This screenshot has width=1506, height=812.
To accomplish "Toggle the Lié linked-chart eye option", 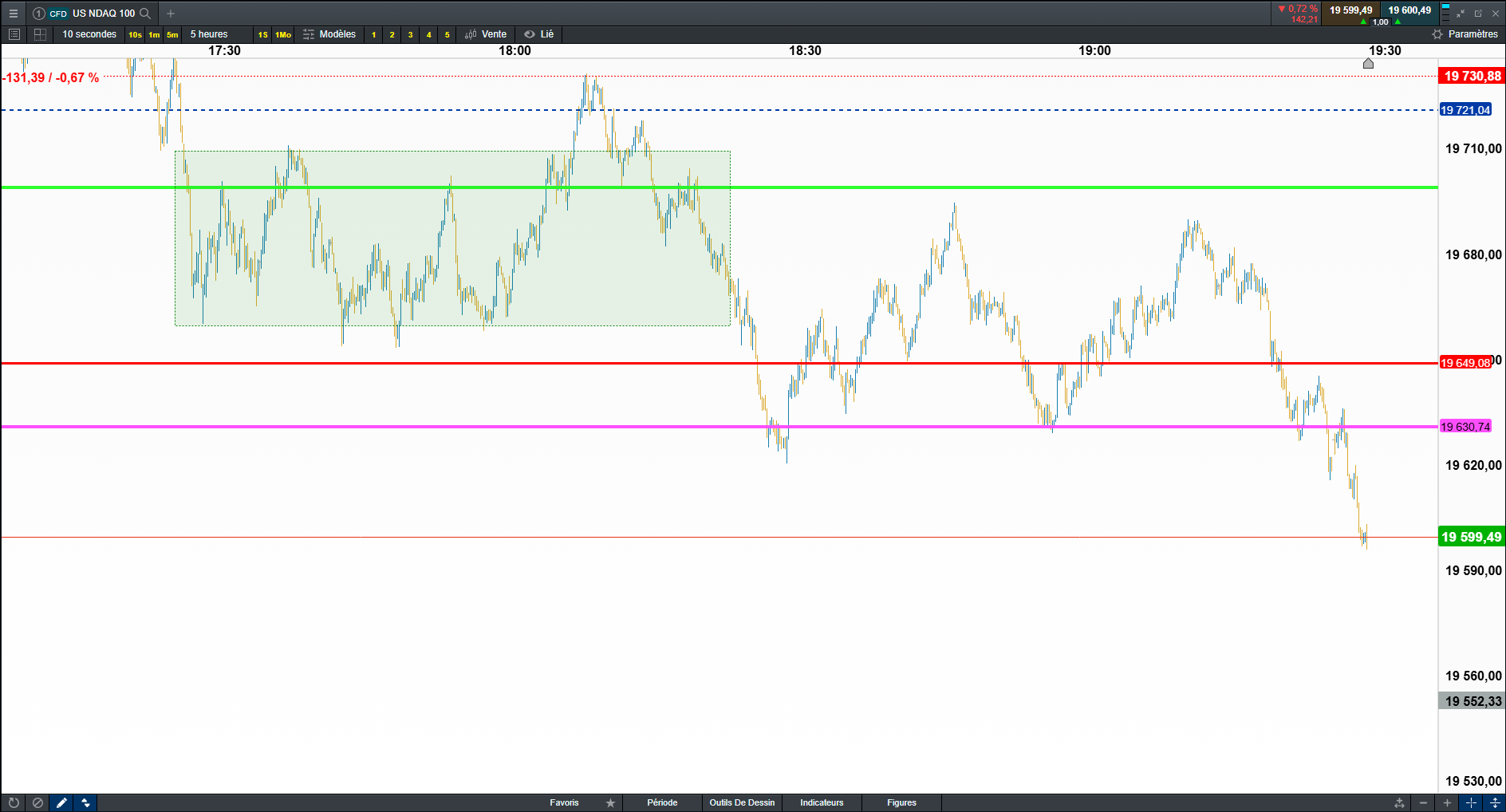I will click(539, 34).
